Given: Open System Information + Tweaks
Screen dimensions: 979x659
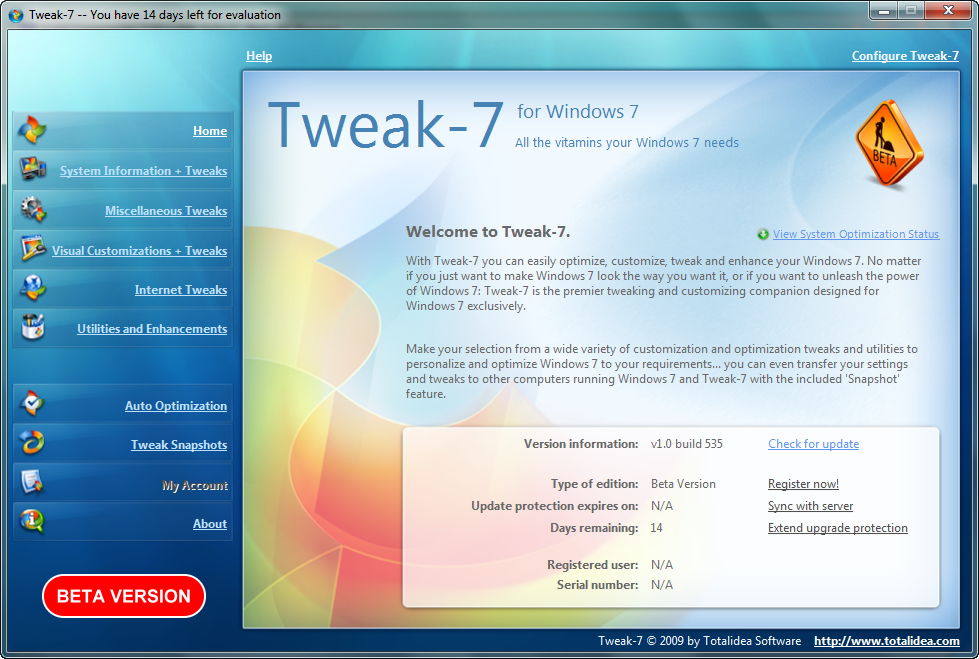Looking at the screenshot, I should pyautogui.click(x=144, y=171).
